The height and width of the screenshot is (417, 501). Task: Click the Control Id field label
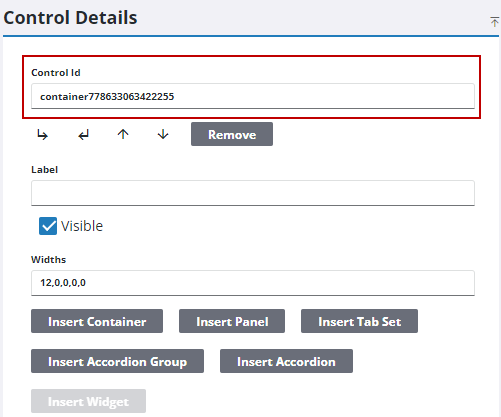pos(56,73)
